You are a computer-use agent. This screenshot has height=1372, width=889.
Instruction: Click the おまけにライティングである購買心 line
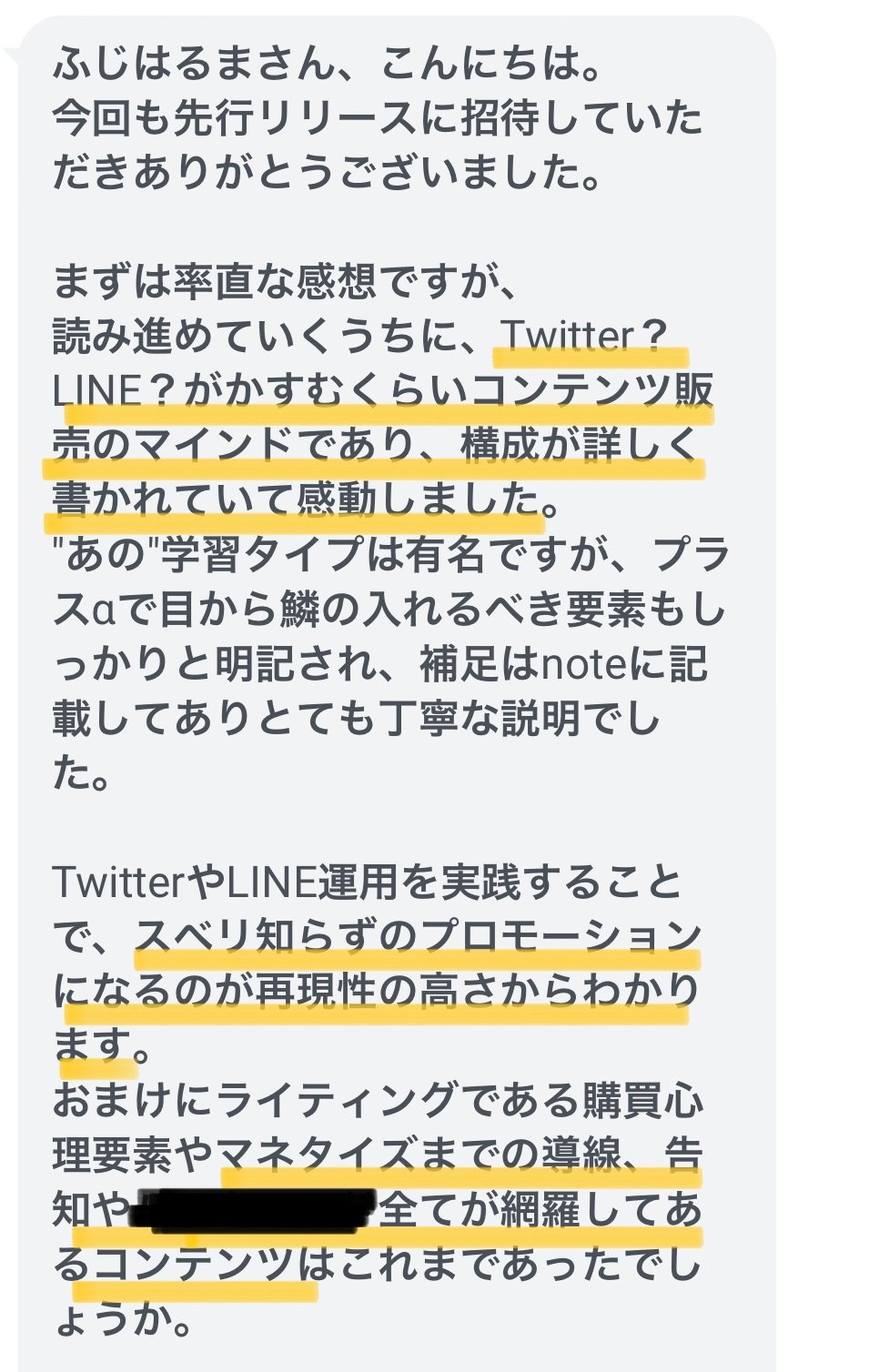coord(378,1100)
